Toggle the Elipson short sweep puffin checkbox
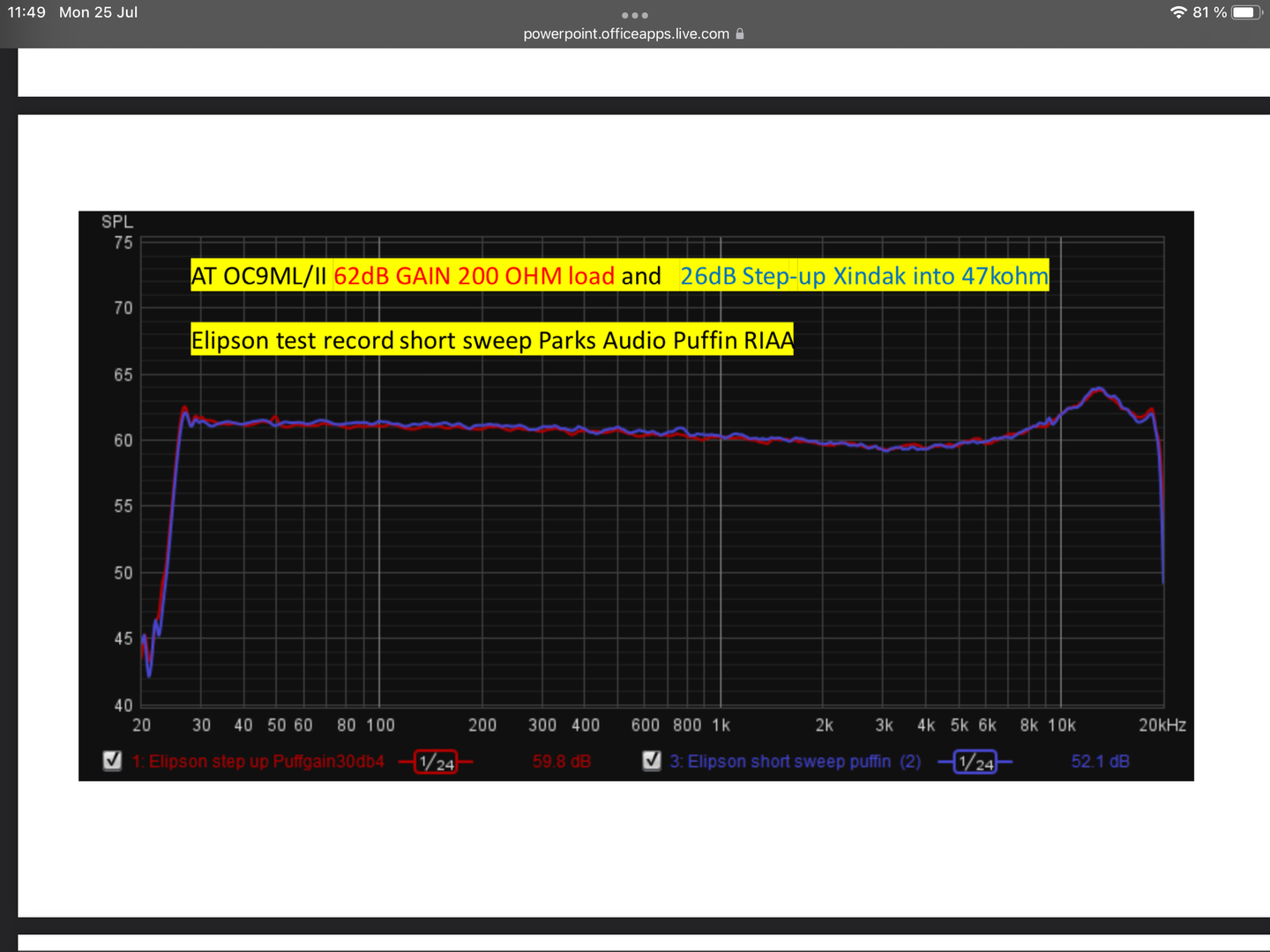The width and height of the screenshot is (1270, 952). click(x=652, y=760)
